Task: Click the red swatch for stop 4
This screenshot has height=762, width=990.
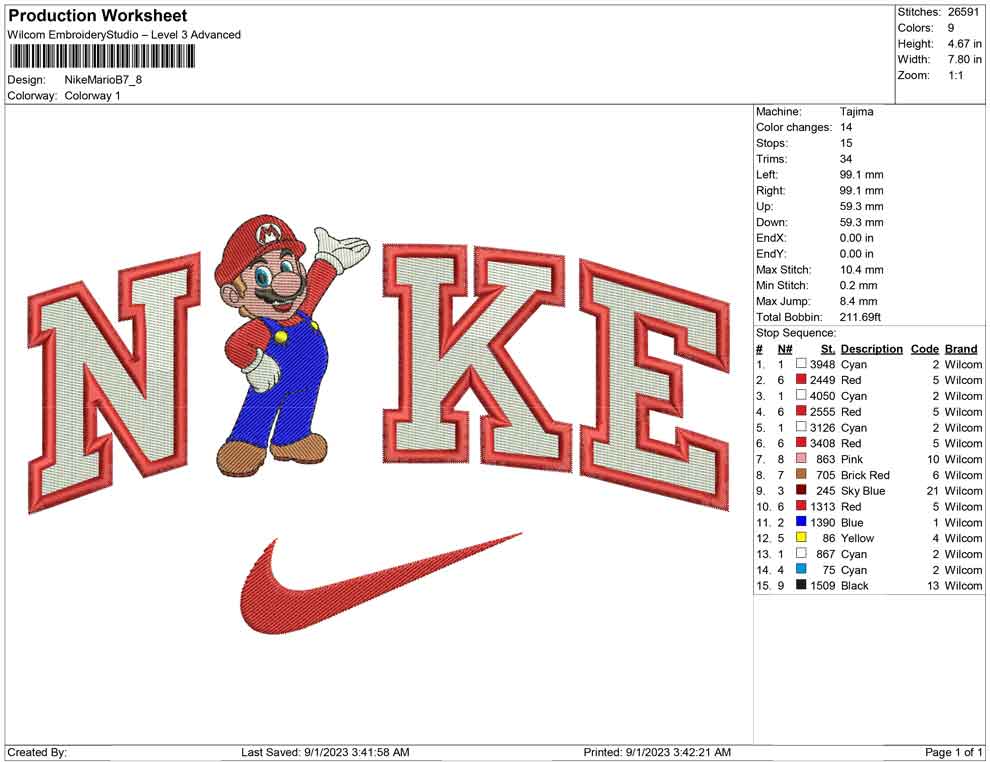Action: (801, 411)
